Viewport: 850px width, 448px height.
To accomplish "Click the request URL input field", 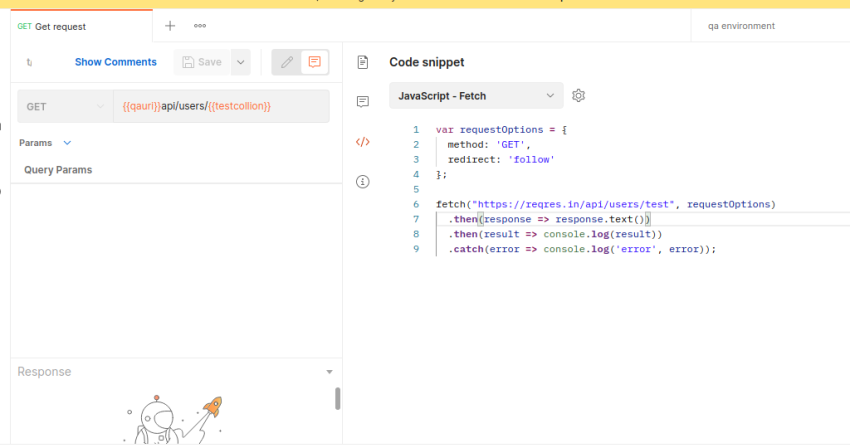I will (220, 107).
